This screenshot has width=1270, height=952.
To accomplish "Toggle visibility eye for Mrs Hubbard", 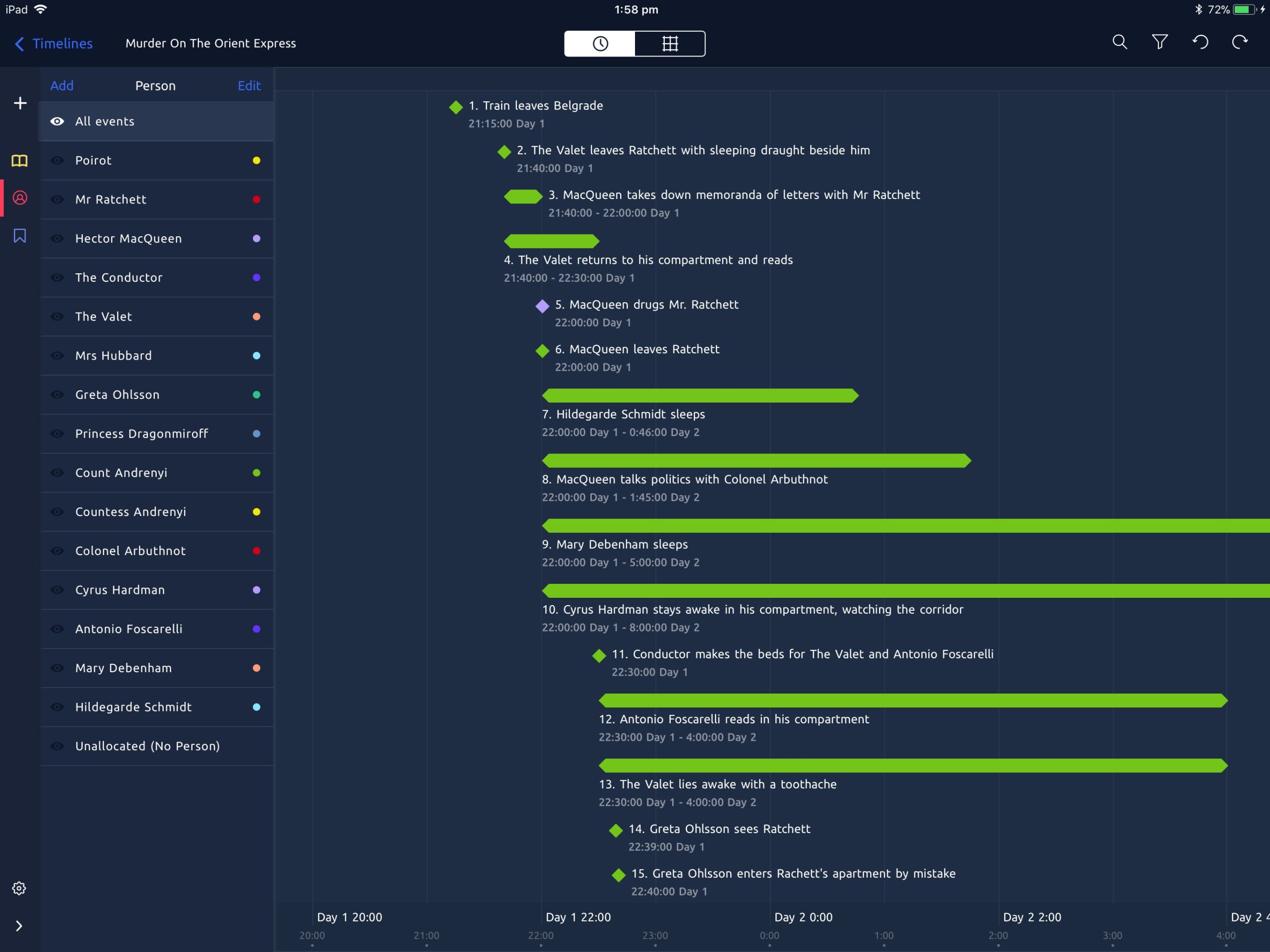I will point(57,356).
